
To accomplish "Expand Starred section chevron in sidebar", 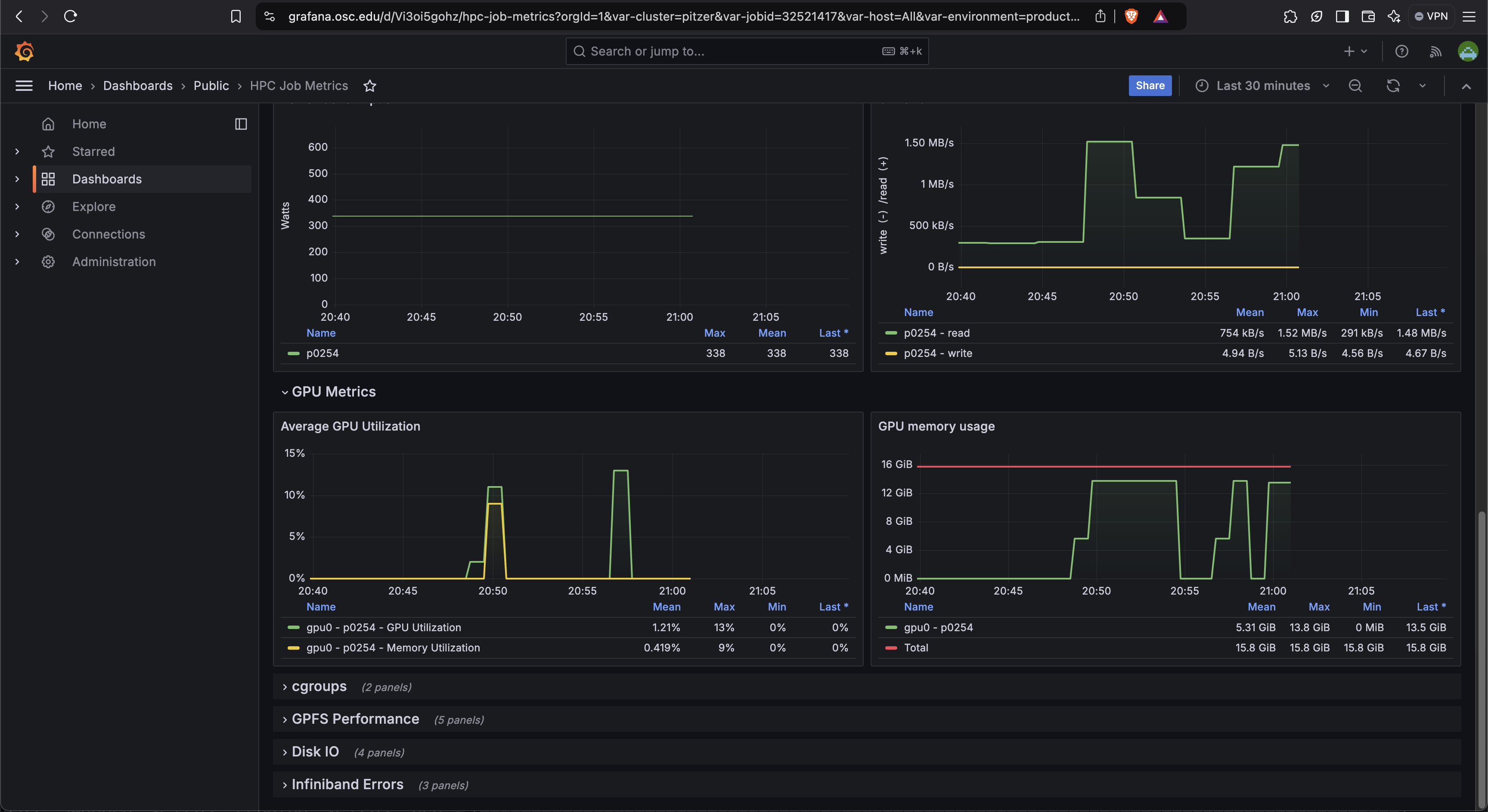I will pos(17,151).
